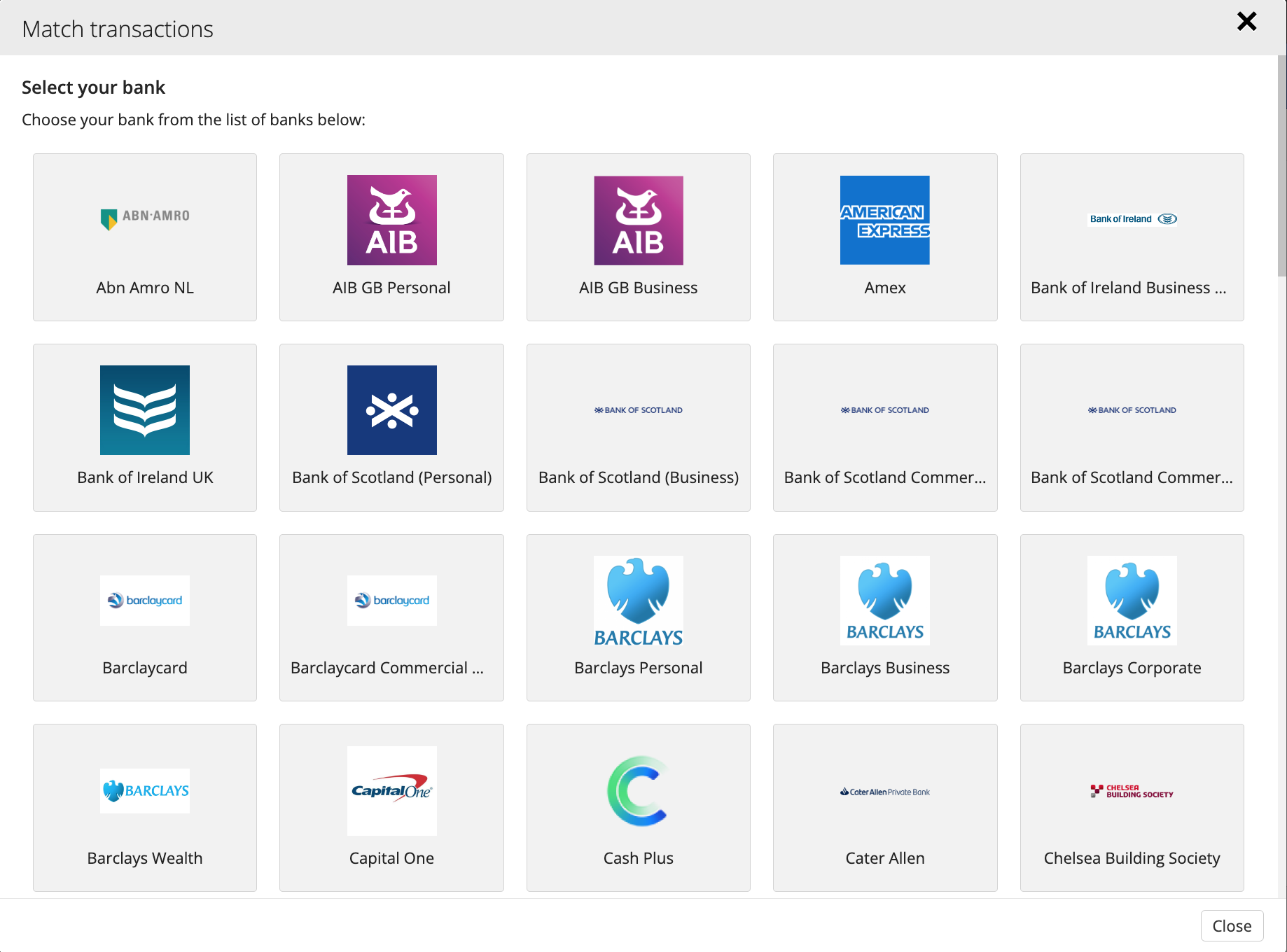Pick the Cater Allen Private Bank logo
1287x952 pixels.
point(885,792)
